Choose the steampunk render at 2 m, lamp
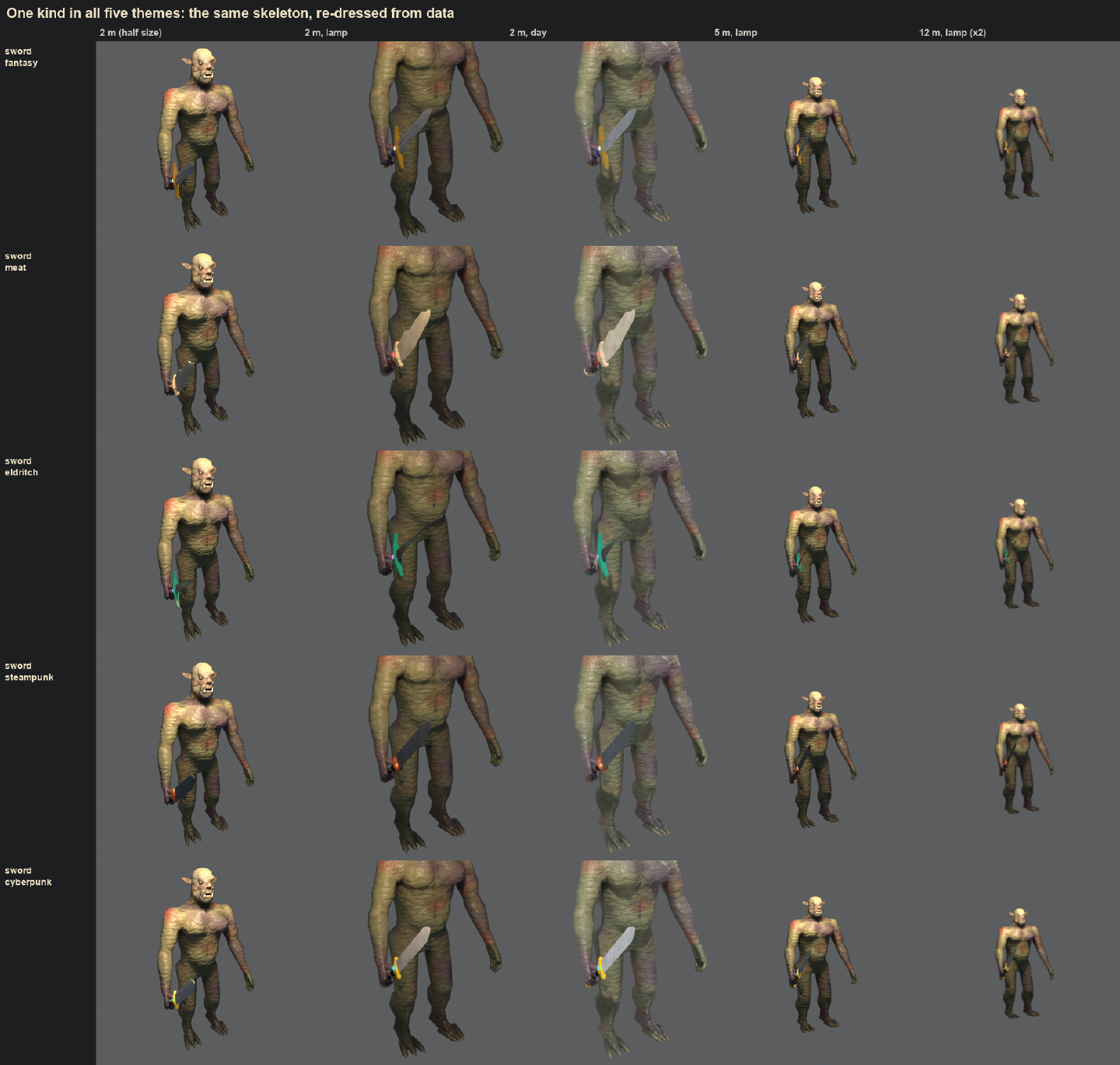Image resolution: width=1120 pixels, height=1065 pixels. click(404, 758)
